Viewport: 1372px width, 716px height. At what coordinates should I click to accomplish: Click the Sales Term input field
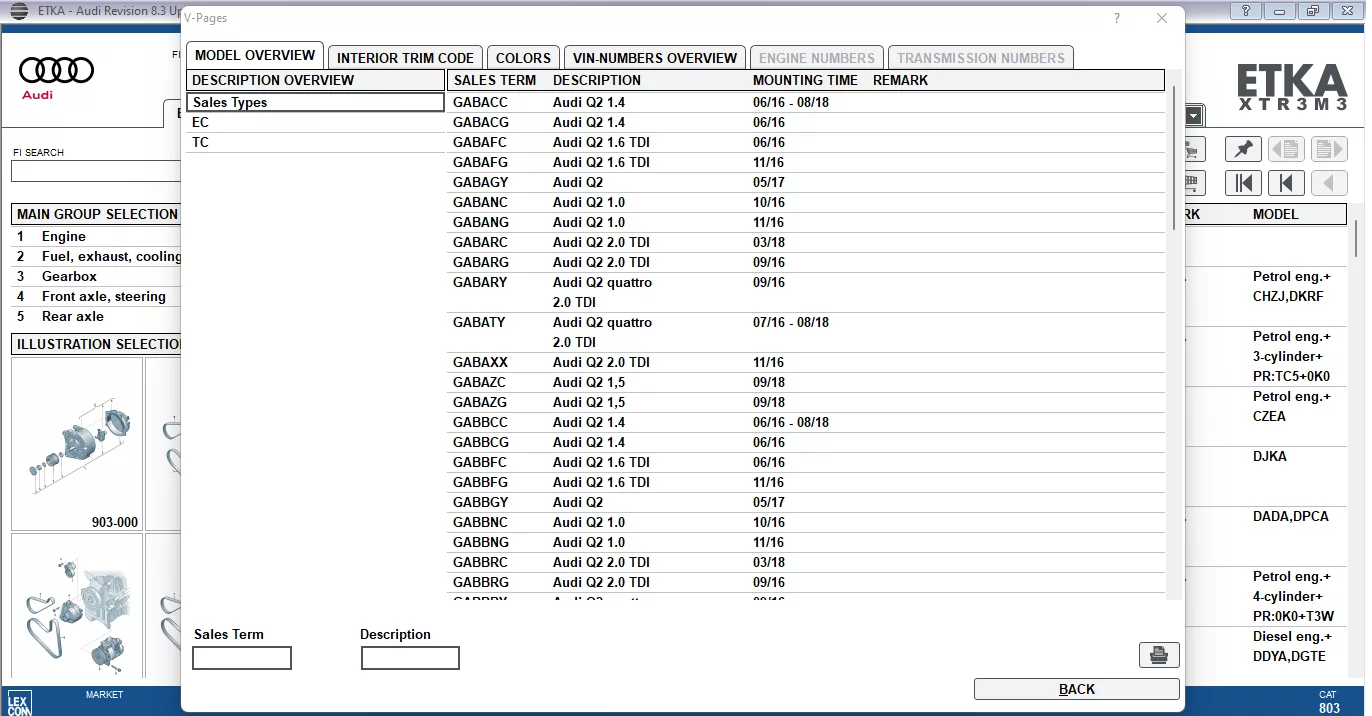point(242,658)
